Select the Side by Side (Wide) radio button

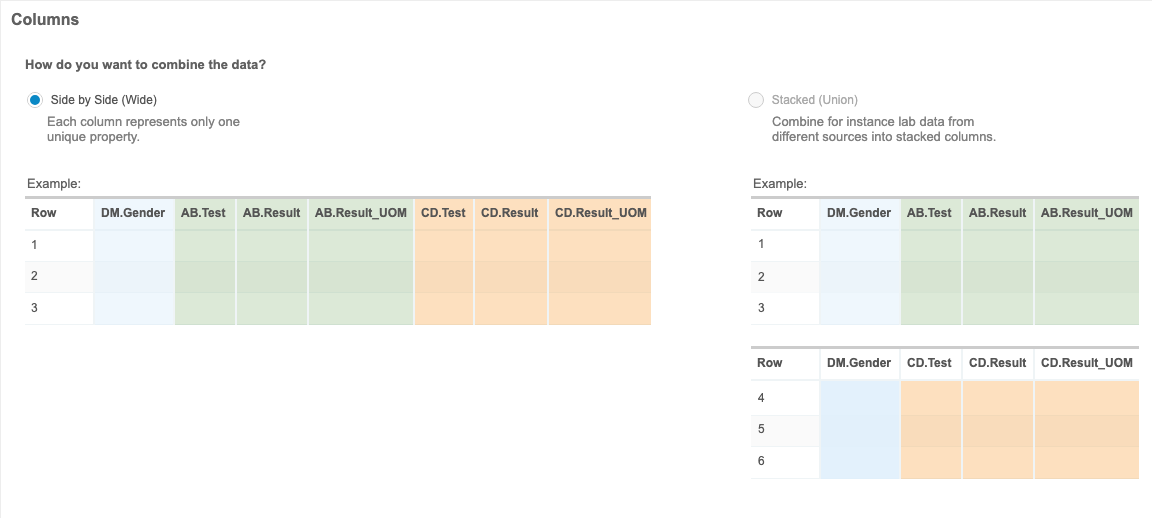pyautogui.click(x=35, y=100)
